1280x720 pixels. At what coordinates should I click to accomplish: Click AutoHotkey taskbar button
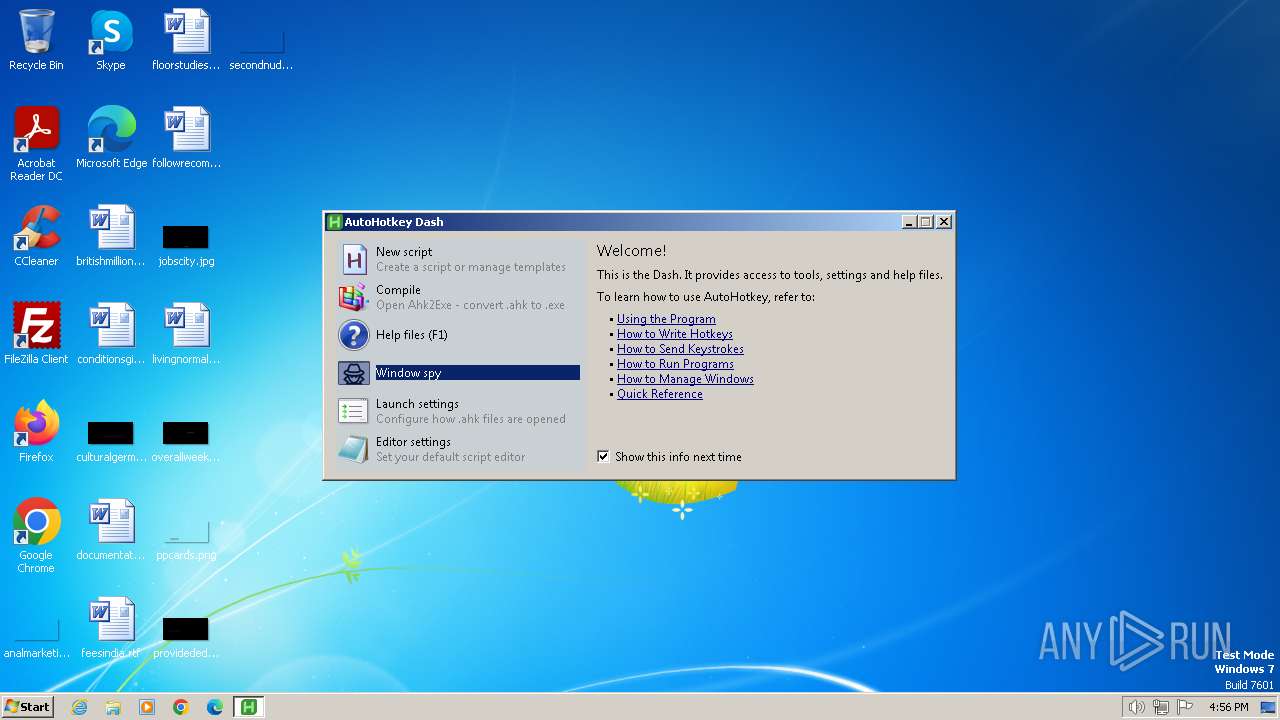(249, 707)
